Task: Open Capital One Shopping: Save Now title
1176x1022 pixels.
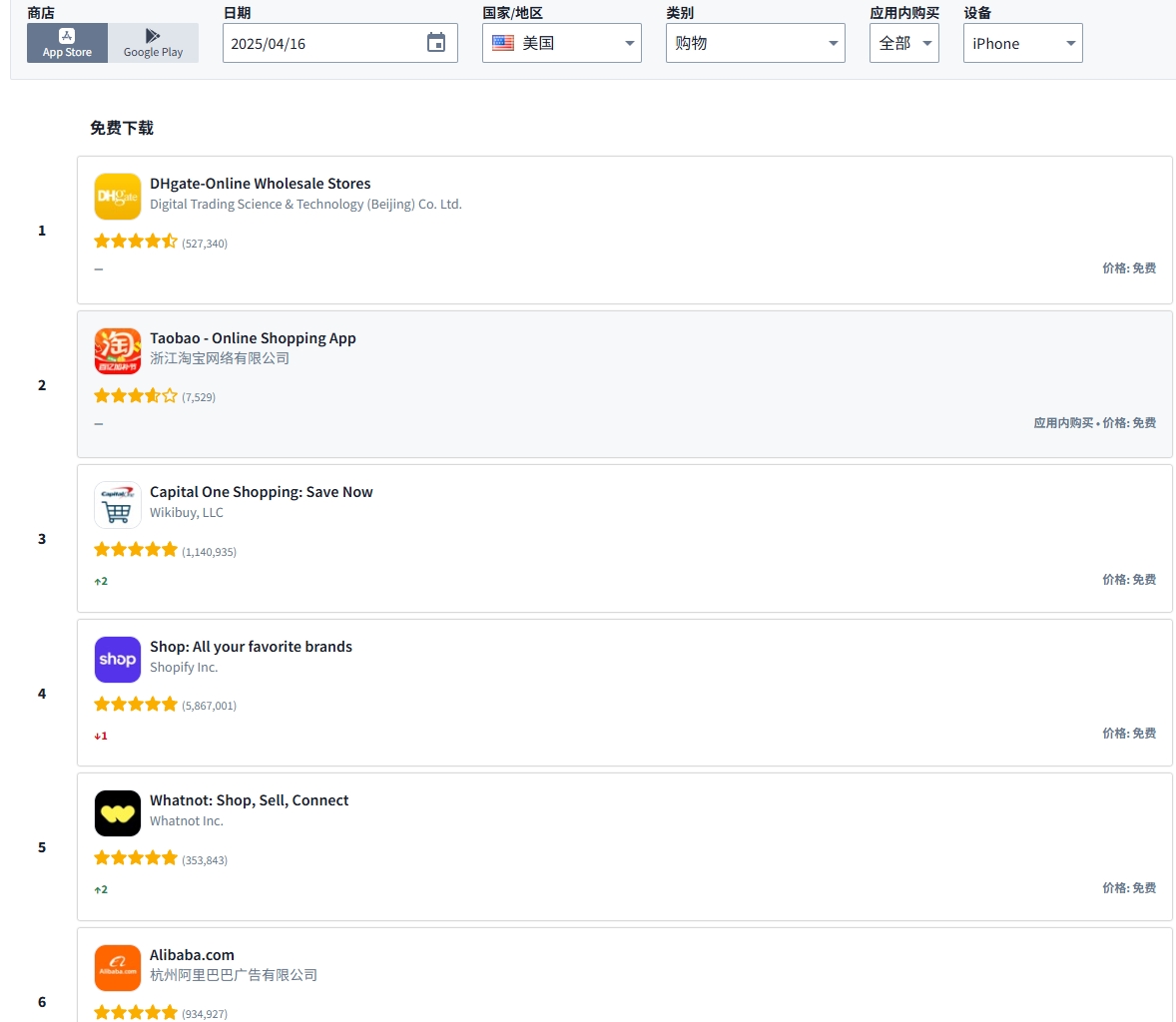Action: (261, 492)
